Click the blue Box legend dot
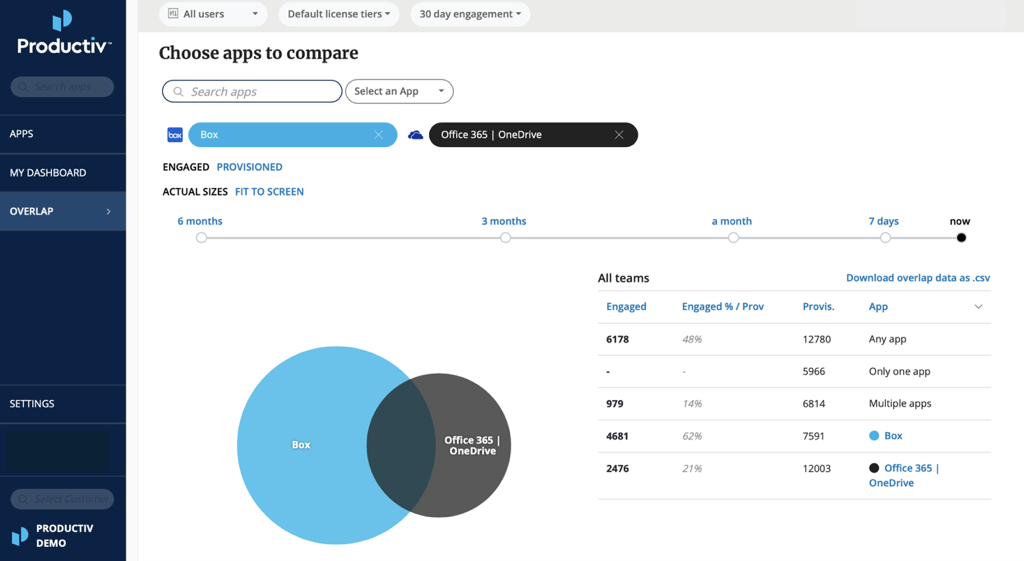Viewport: 1024px width, 561px height. tap(874, 436)
